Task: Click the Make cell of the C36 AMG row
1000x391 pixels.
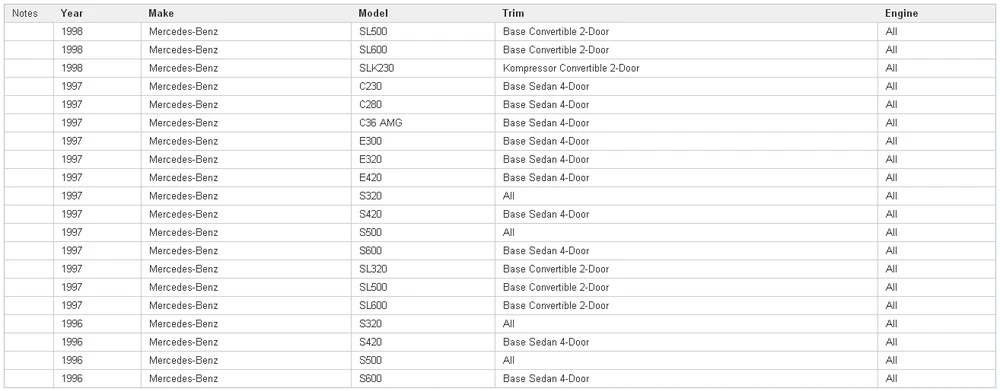Action: point(246,123)
